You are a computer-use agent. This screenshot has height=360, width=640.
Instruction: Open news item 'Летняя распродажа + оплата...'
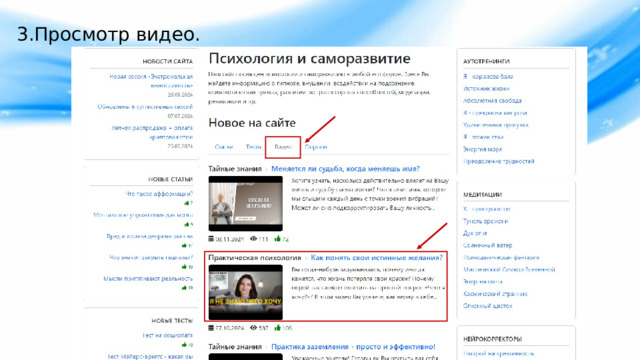pos(152,132)
